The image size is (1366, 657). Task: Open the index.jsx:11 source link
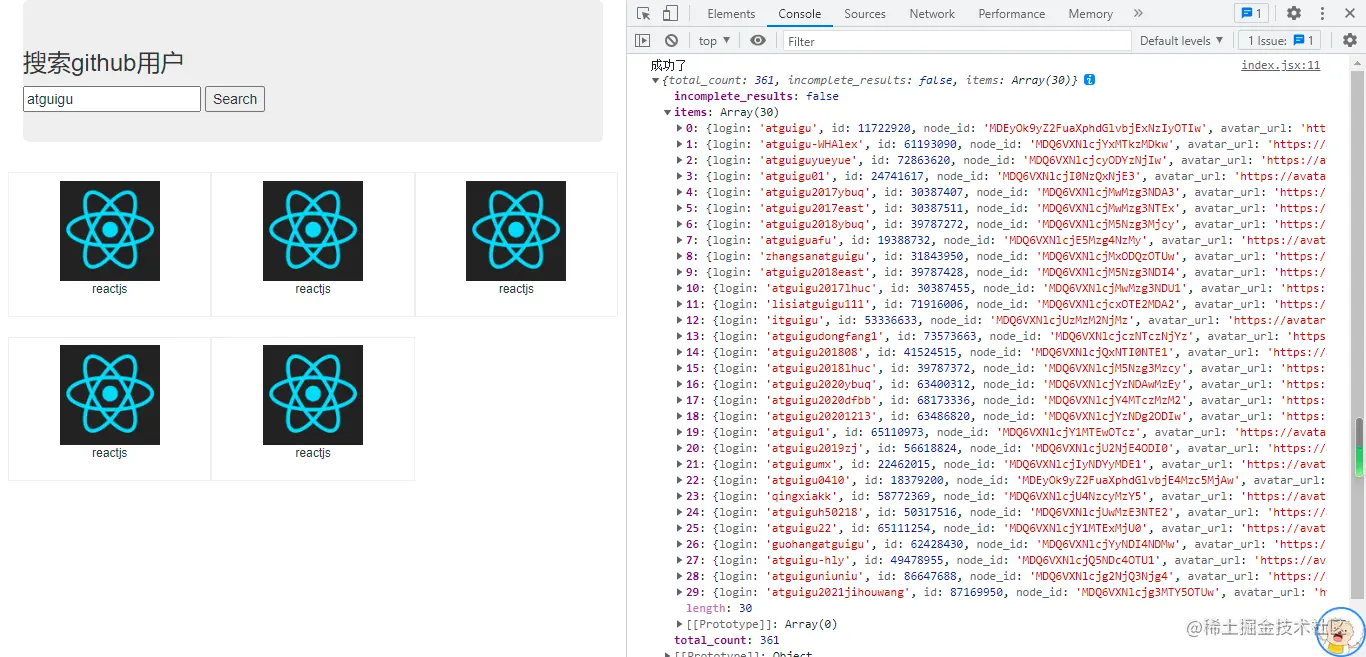point(1280,65)
